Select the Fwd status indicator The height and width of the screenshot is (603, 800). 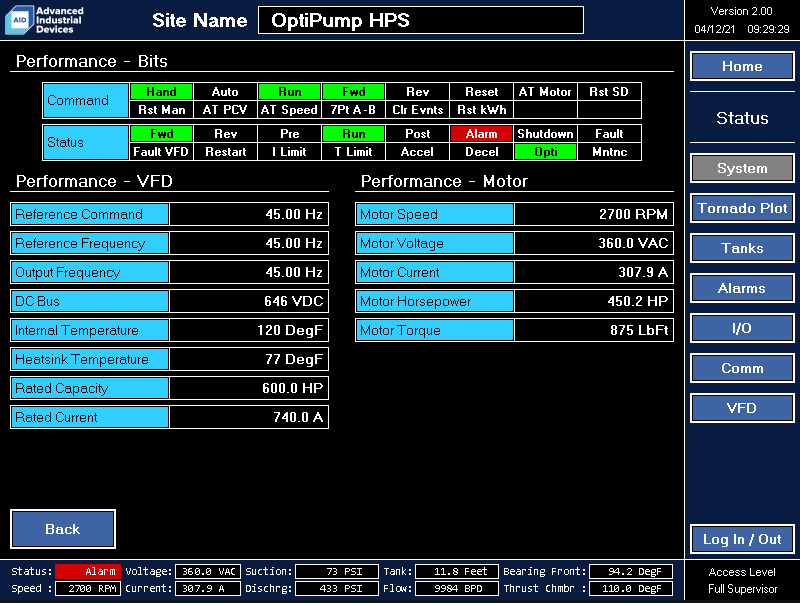pyautogui.click(x=161, y=134)
